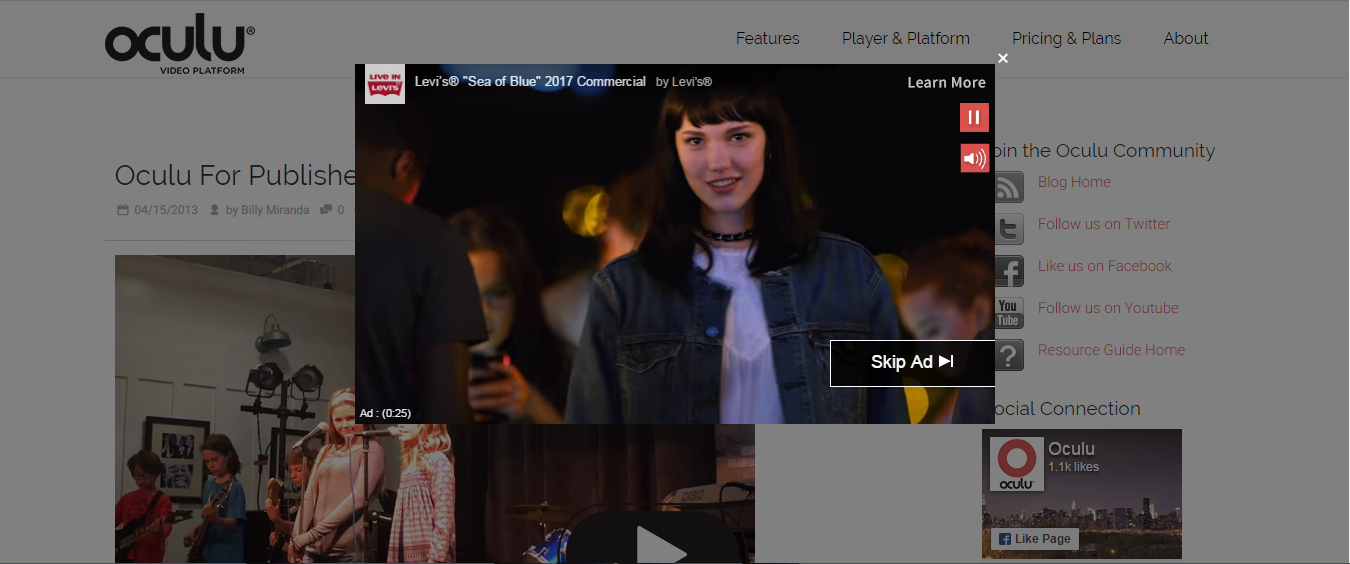1350x564 pixels.
Task: Click author link Billy Miranda
Action: 275,210
